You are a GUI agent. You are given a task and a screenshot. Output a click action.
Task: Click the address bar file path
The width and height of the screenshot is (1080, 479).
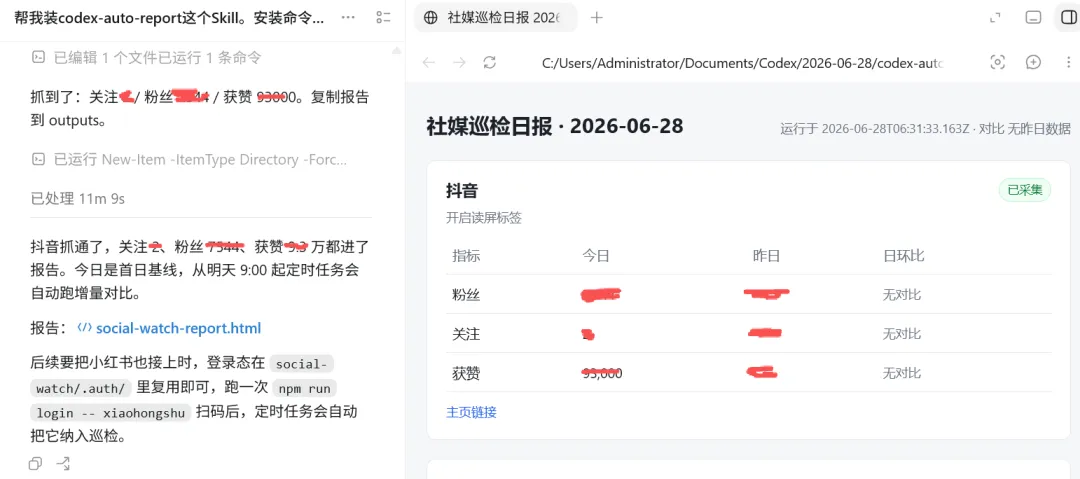pos(742,63)
